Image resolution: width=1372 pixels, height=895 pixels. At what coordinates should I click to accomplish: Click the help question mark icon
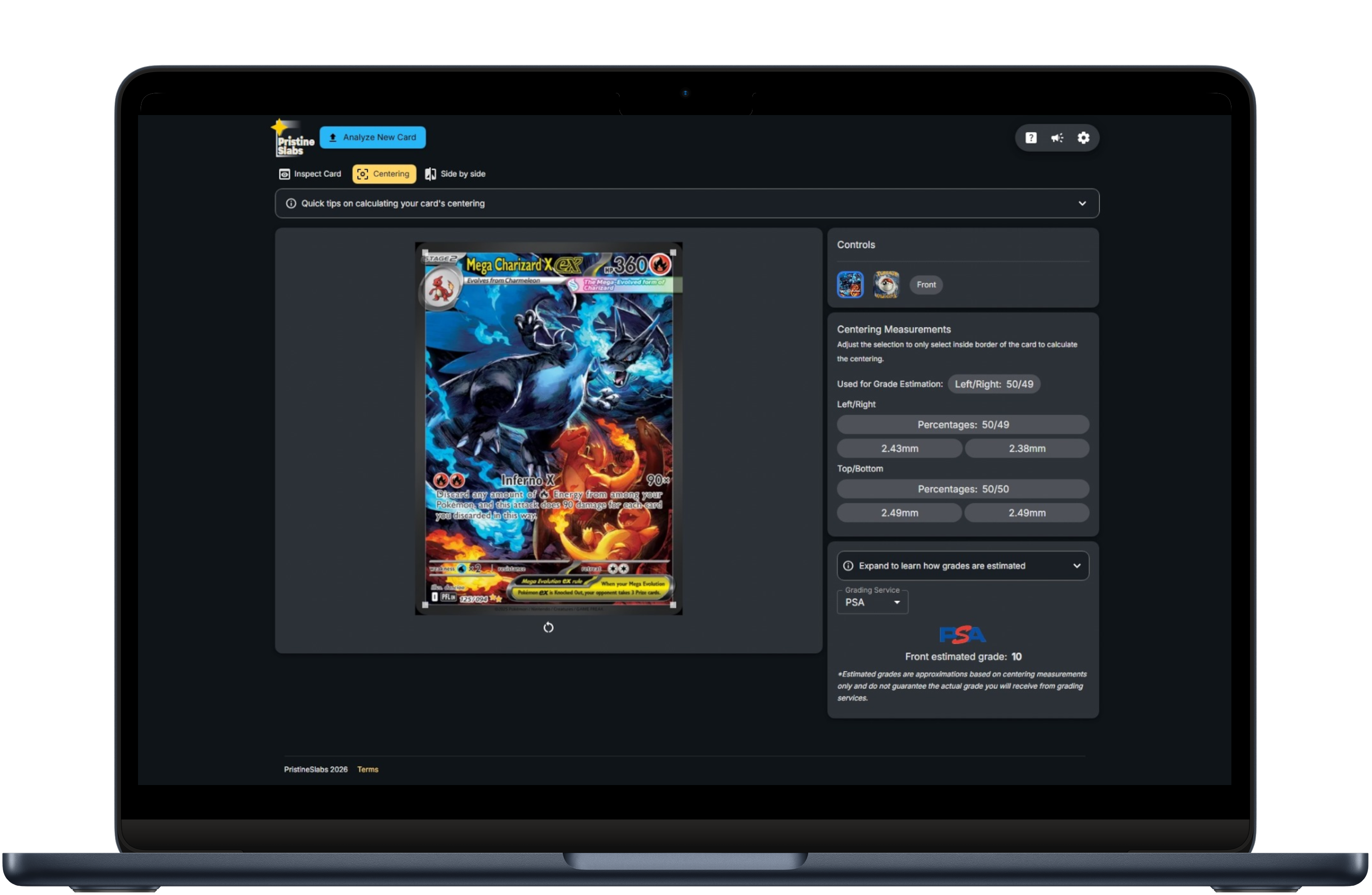tap(1031, 138)
